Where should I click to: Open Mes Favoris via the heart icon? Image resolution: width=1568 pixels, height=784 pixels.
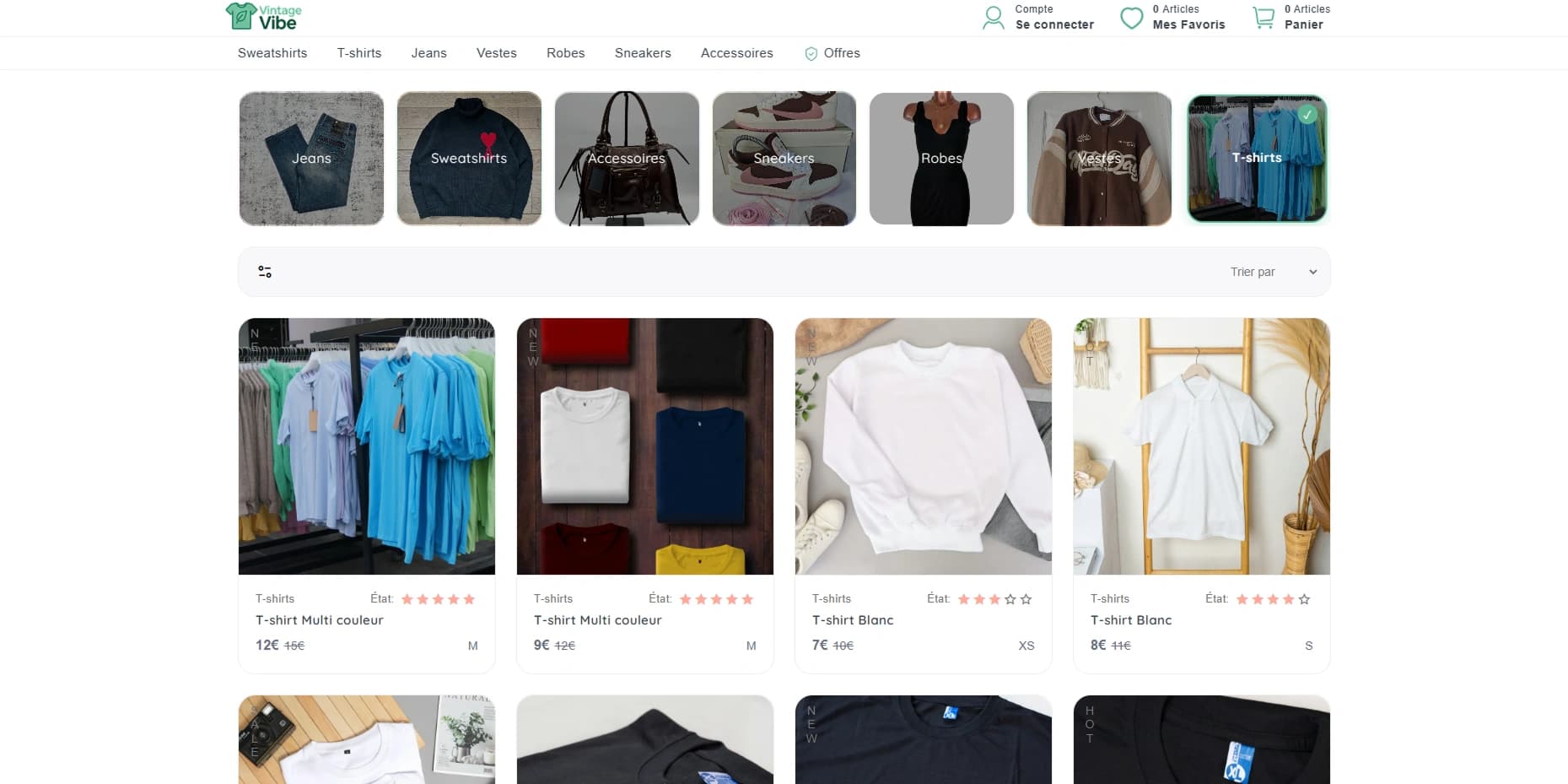pos(1130,16)
